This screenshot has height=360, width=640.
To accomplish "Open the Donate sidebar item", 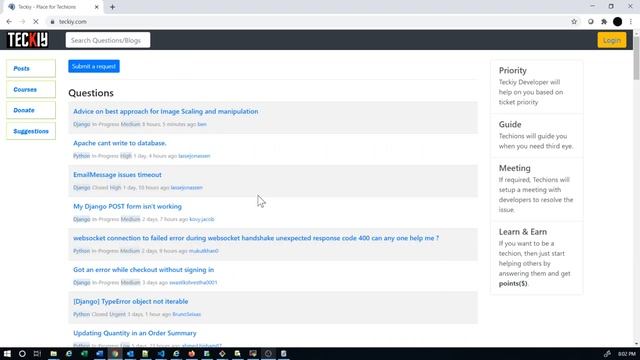I will pyautogui.click(x=31, y=110).
